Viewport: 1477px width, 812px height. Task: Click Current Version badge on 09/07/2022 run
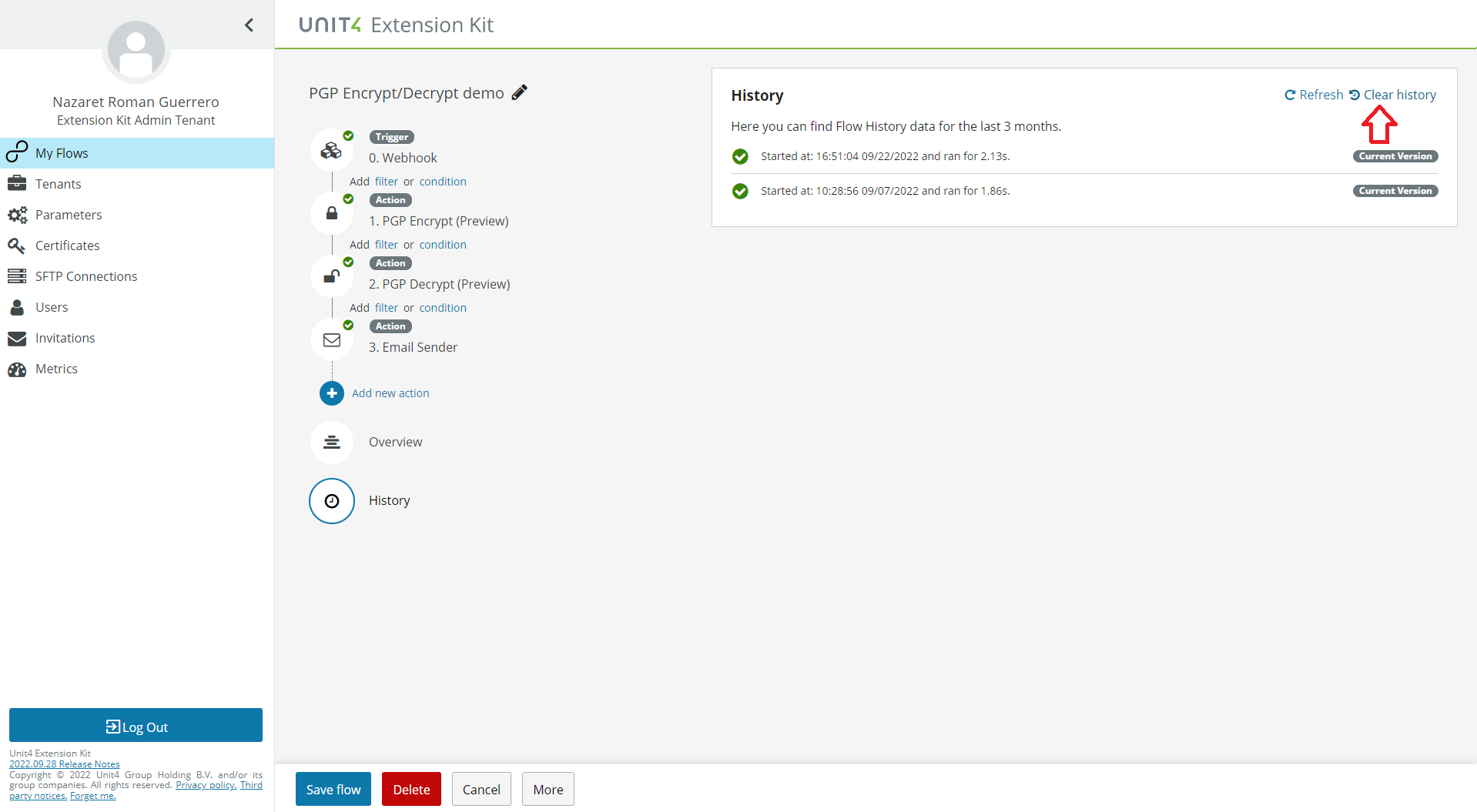[1395, 191]
